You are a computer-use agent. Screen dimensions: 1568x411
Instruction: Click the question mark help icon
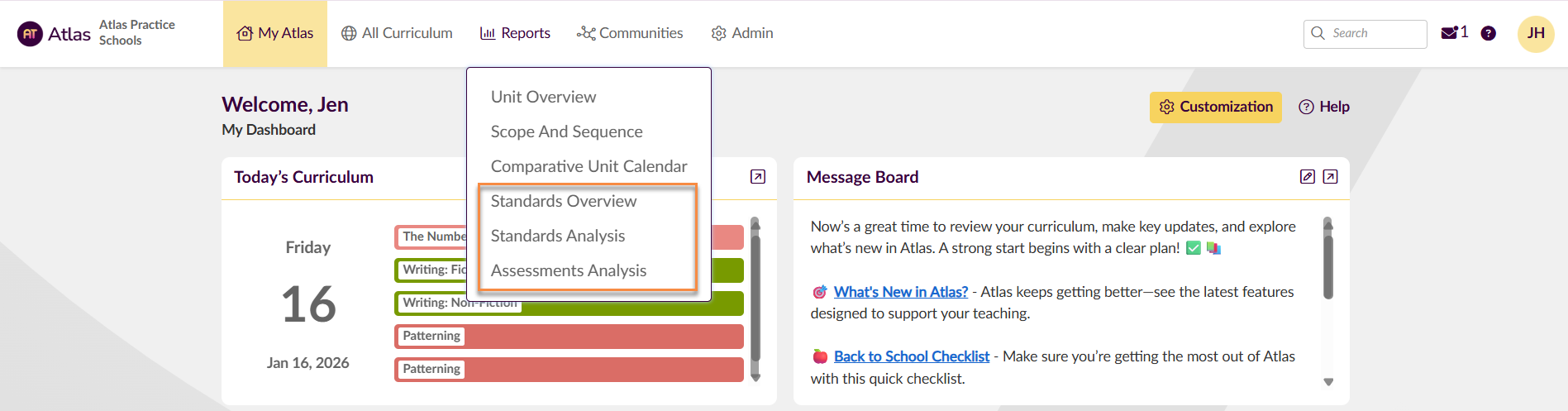[1488, 33]
